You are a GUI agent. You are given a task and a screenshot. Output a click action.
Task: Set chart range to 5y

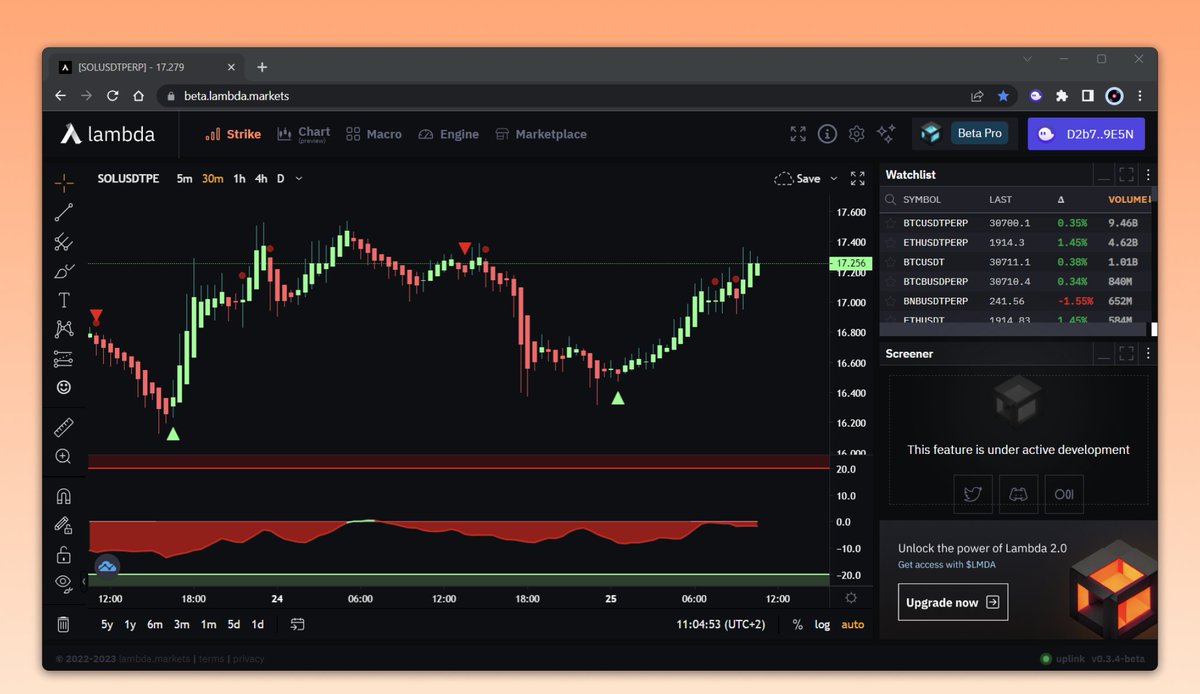click(107, 624)
